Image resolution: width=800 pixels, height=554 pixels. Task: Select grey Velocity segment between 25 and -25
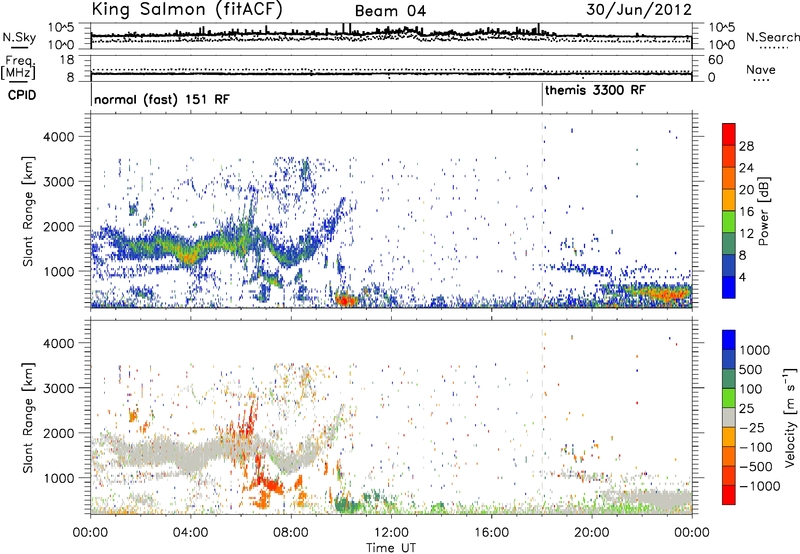click(729, 417)
